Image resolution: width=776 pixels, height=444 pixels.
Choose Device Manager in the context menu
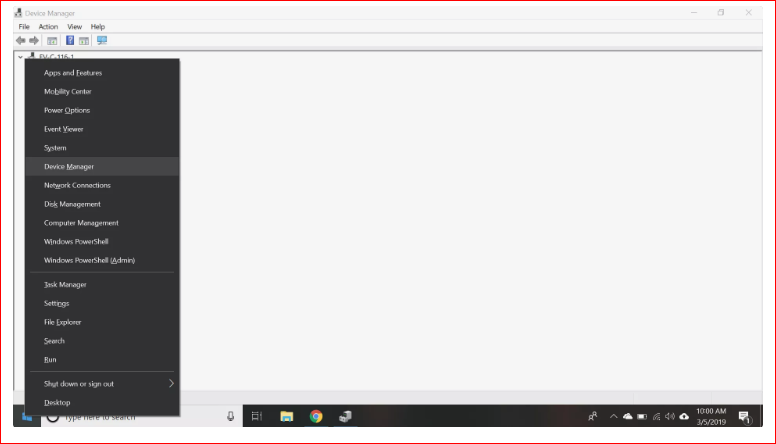(102, 167)
